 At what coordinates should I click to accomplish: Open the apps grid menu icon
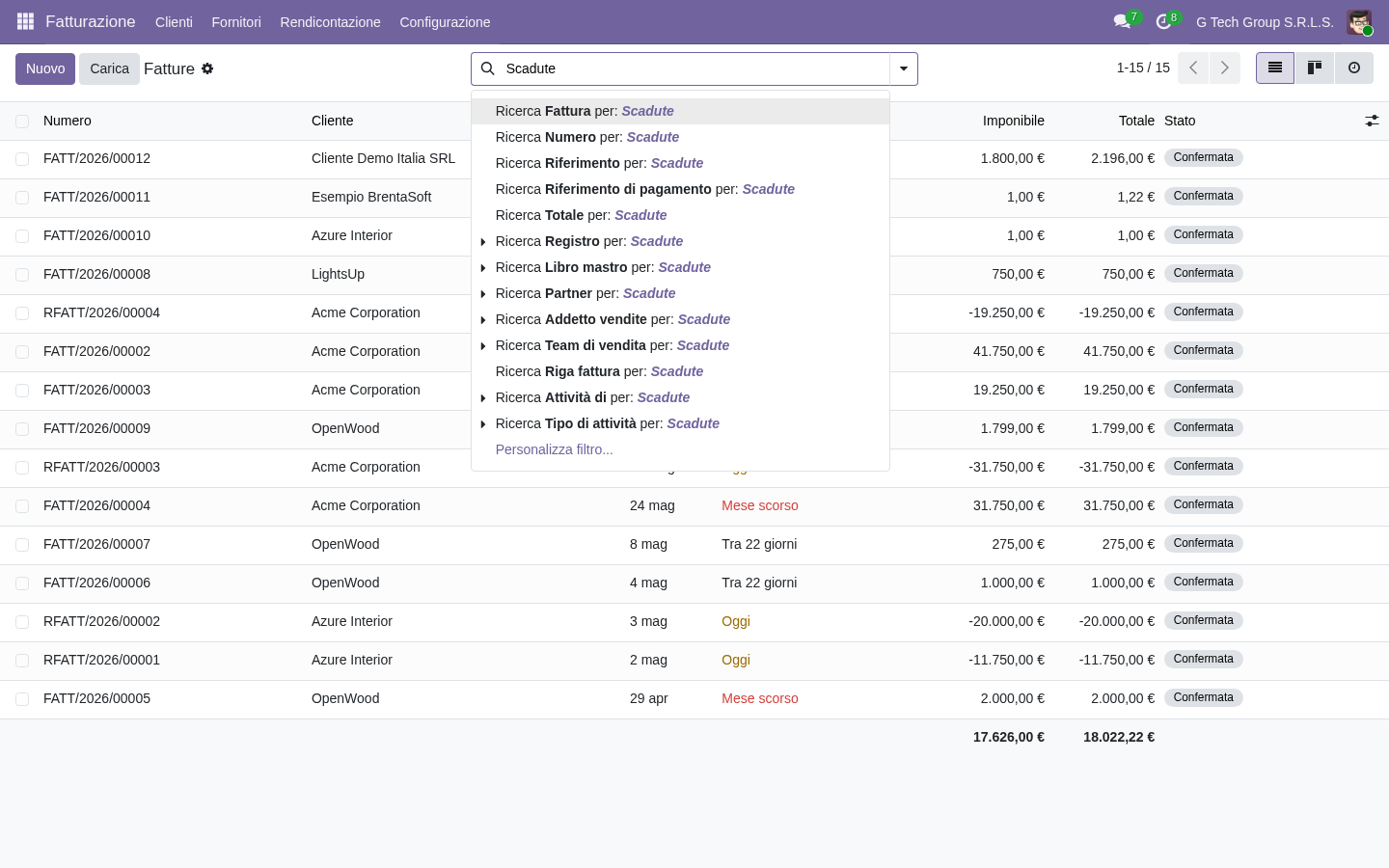(x=26, y=21)
